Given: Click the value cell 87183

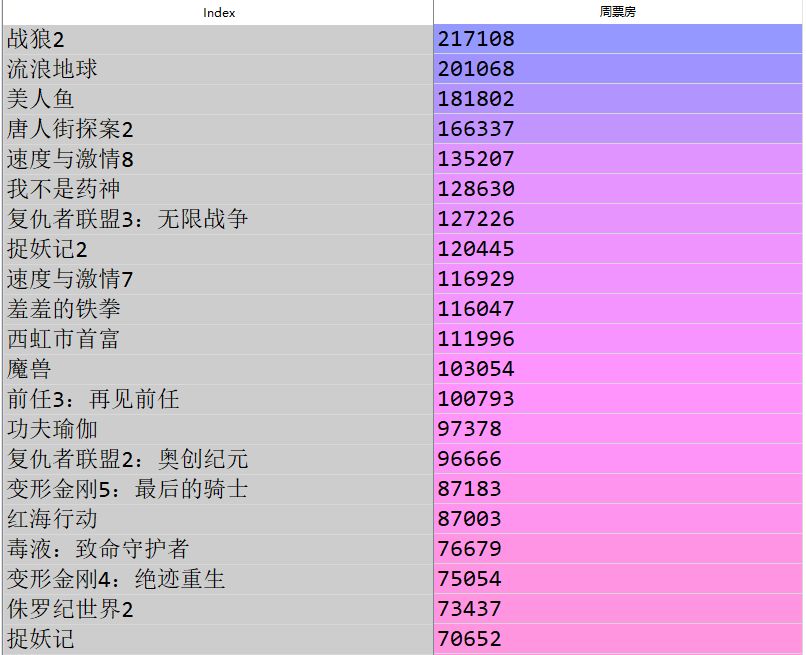Looking at the screenshot, I should (617, 489).
